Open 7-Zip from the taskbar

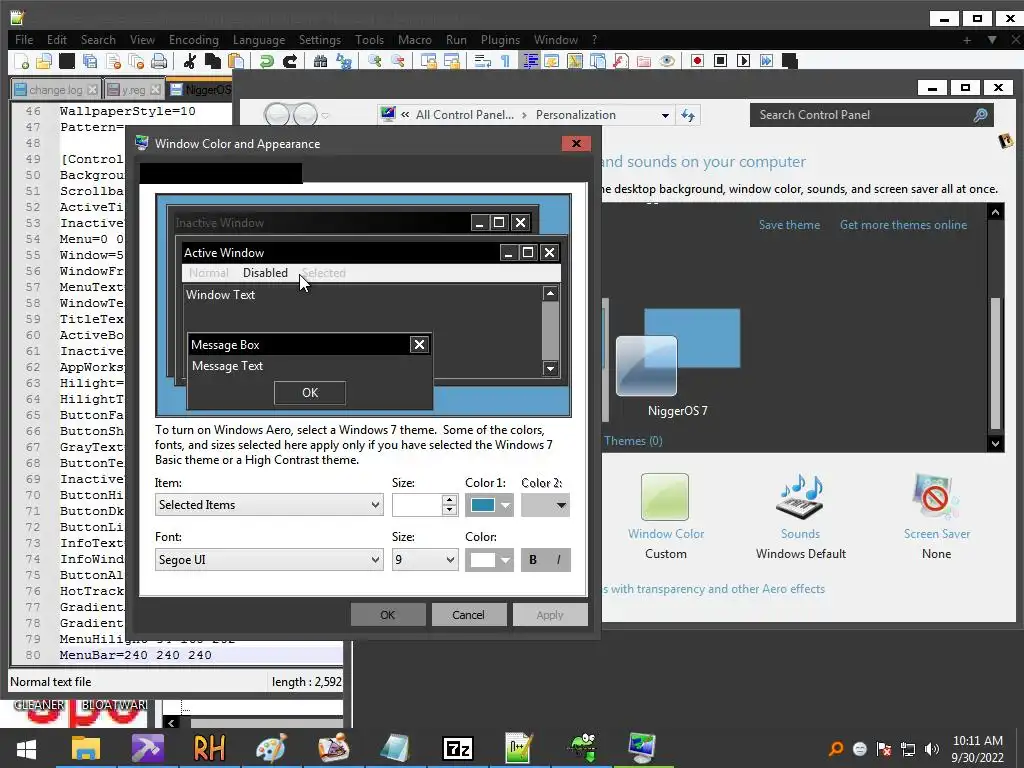[457, 748]
